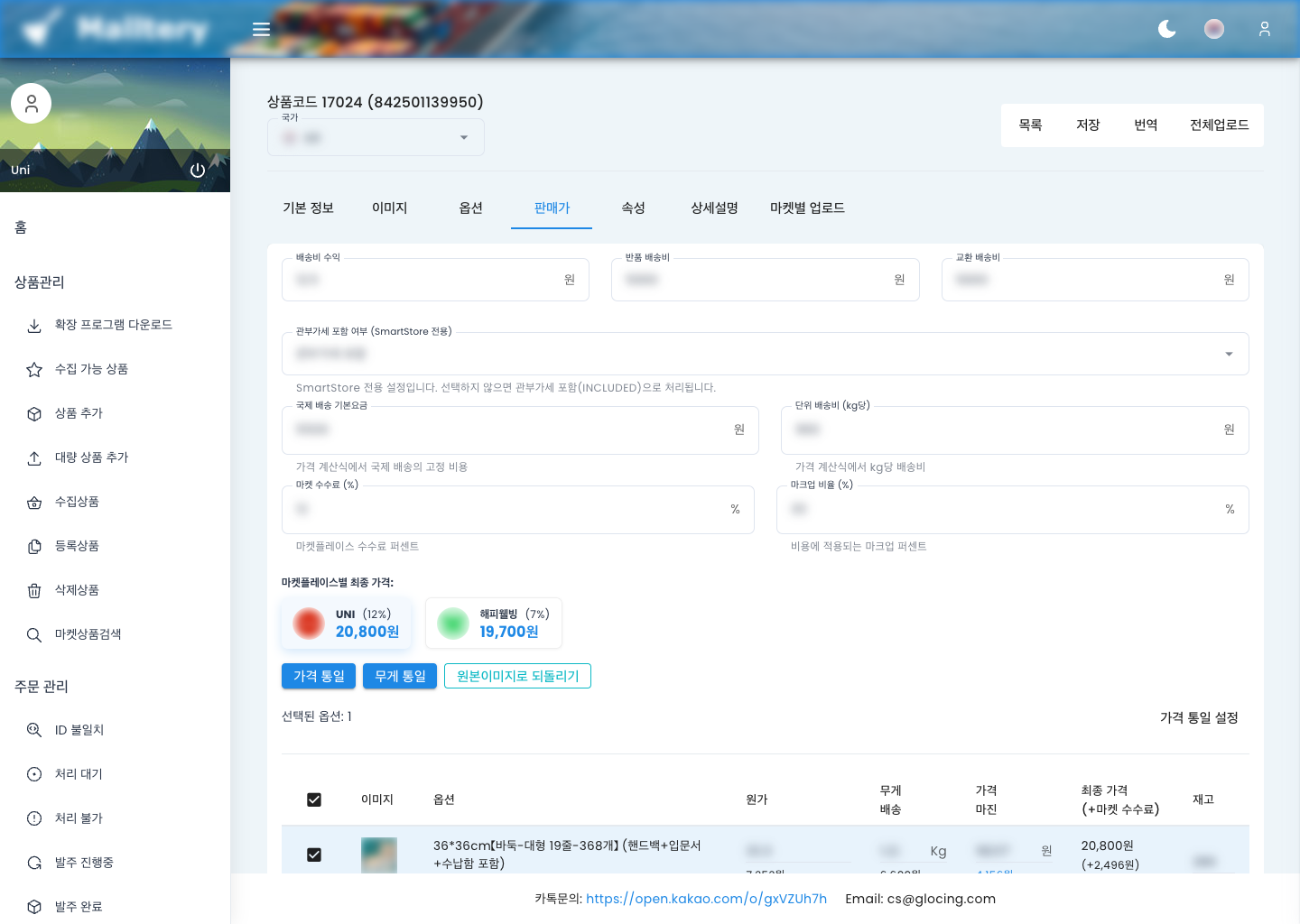
Task: Click the 국제 배송 기본요금 input field
Action: click(520, 430)
